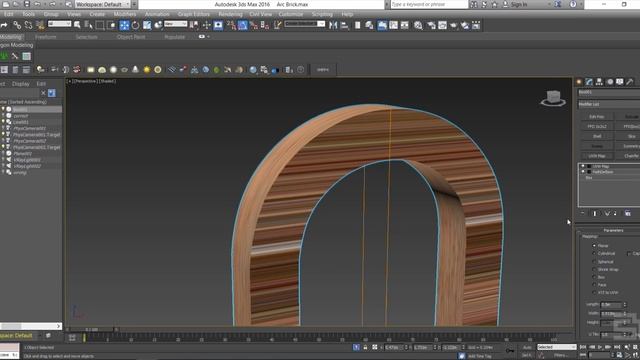Click the Unlink Selection icon

[28, 25]
